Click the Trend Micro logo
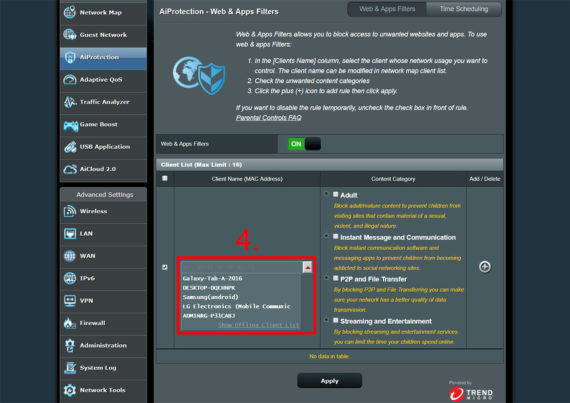The width and height of the screenshot is (570, 403). tap(471, 393)
